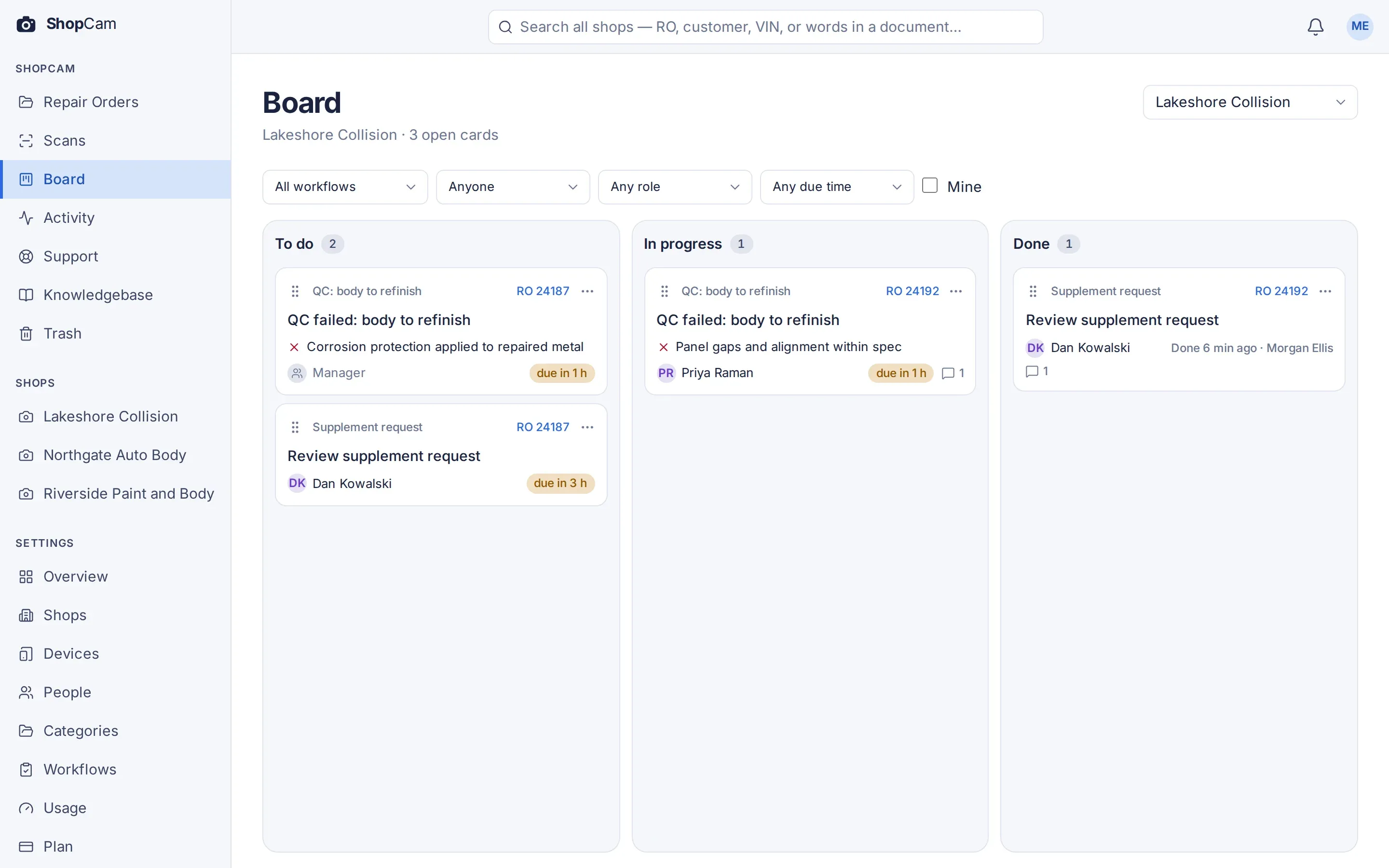The image size is (1389, 868).
Task: Open Trash in sidebar
Action: (115, 334)
